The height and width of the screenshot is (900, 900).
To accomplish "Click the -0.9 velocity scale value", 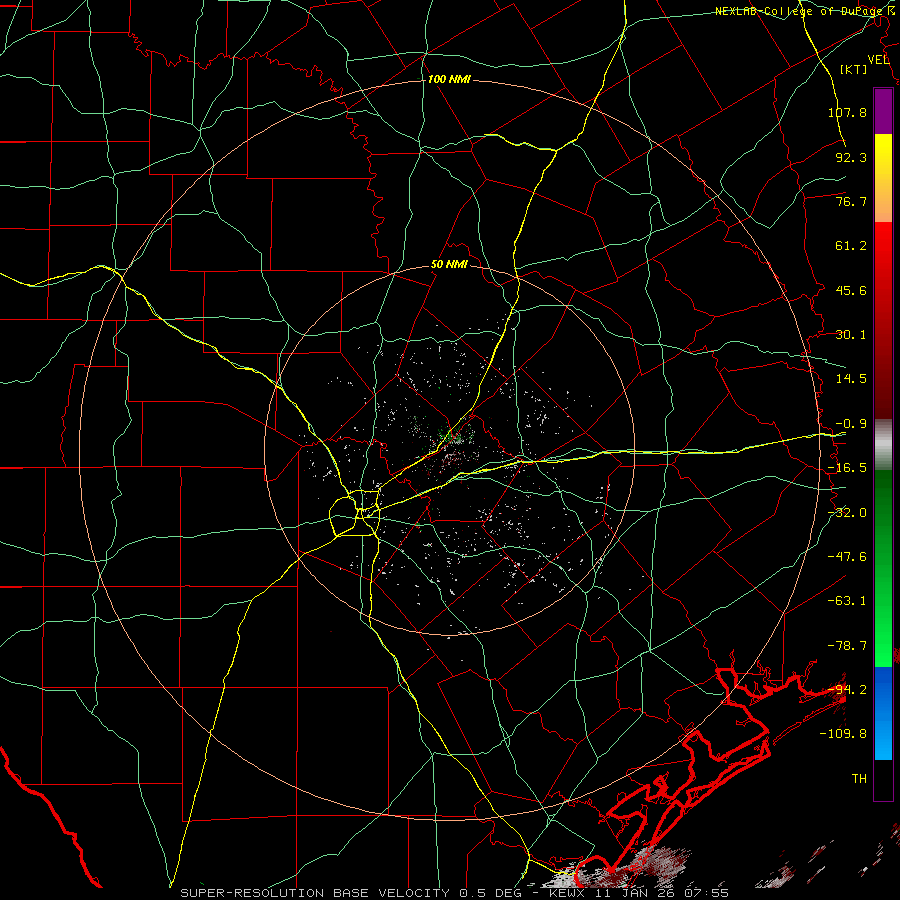I will pos(851,424).
